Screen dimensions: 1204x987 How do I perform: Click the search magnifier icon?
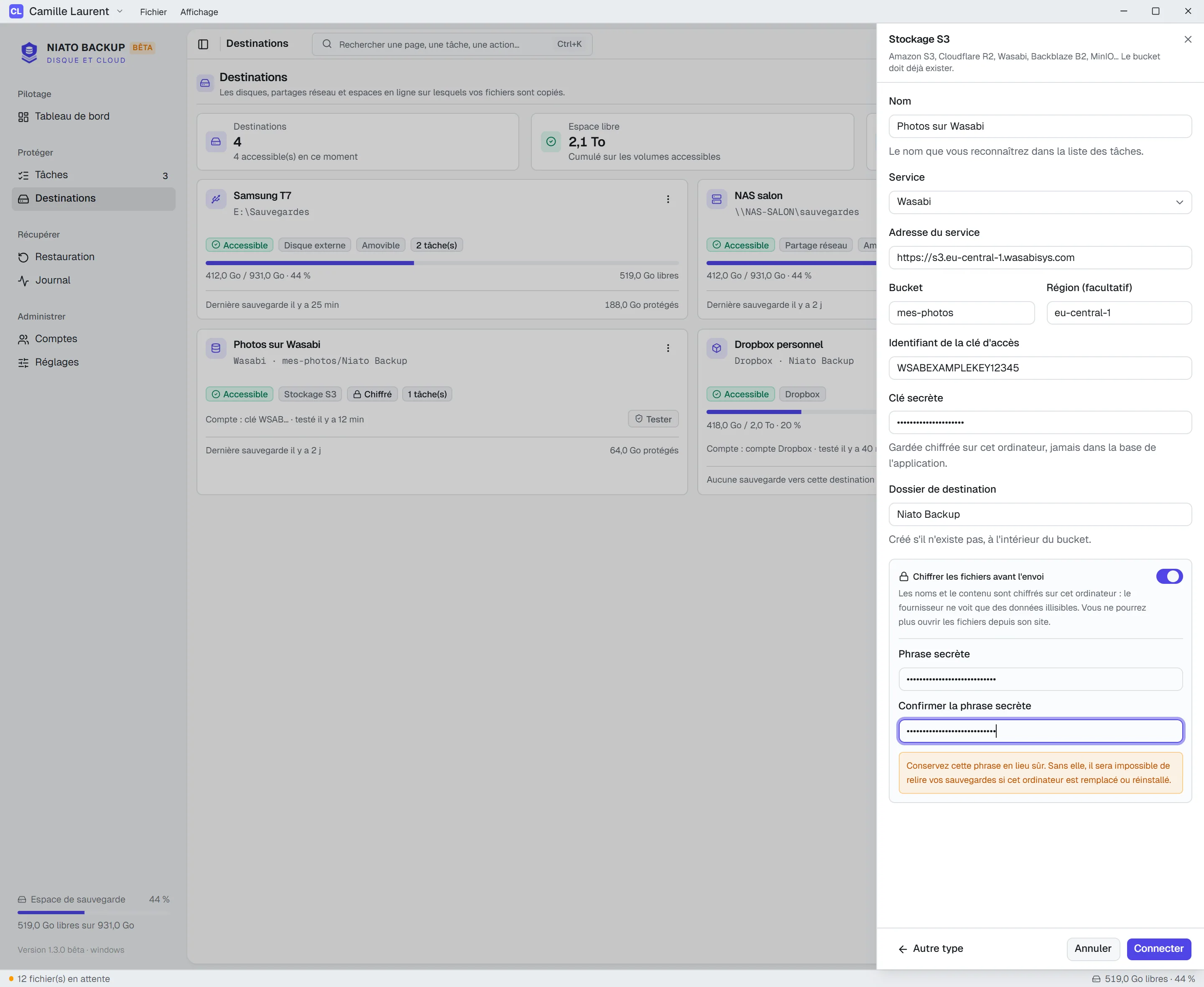coord(327,44)
